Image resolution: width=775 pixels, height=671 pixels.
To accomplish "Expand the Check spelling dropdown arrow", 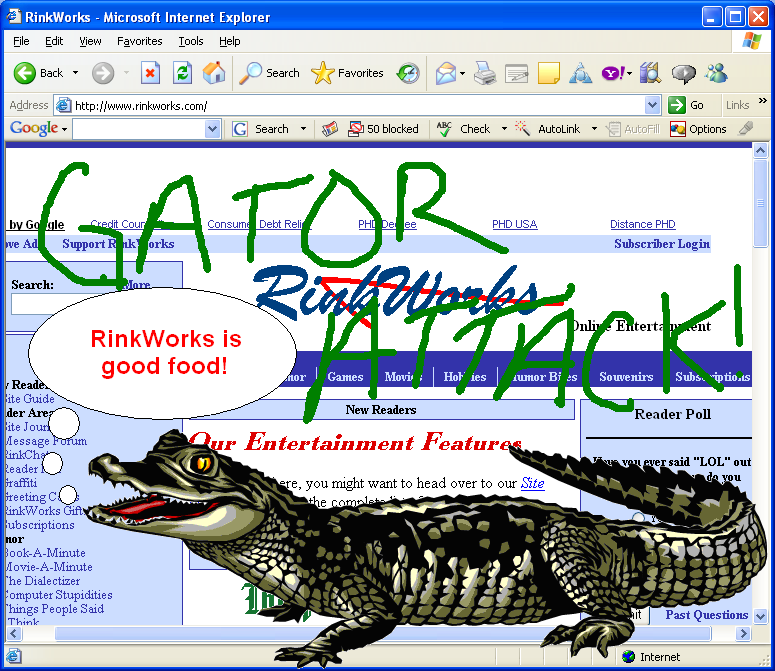I will tap(504, 129).
